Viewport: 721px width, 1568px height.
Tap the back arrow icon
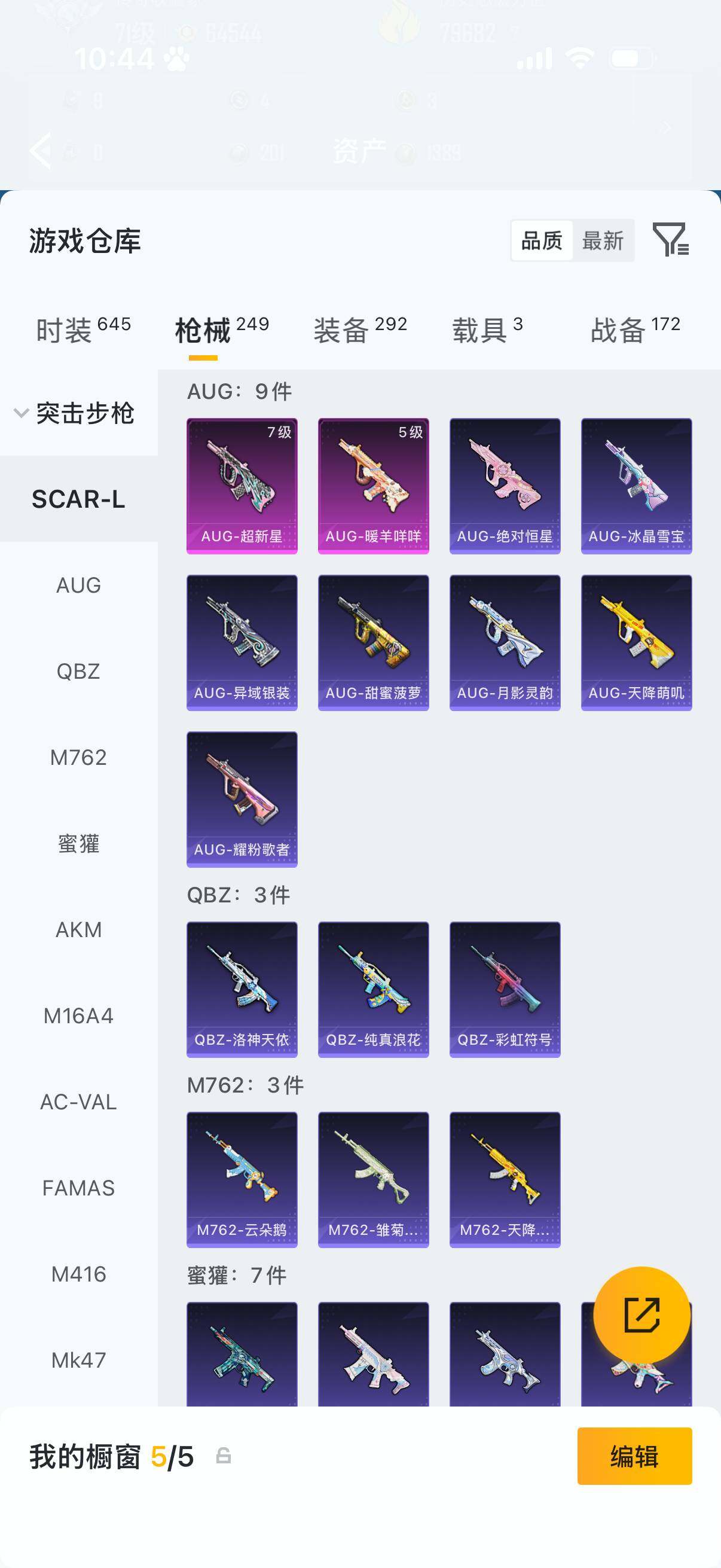[41, 149]
